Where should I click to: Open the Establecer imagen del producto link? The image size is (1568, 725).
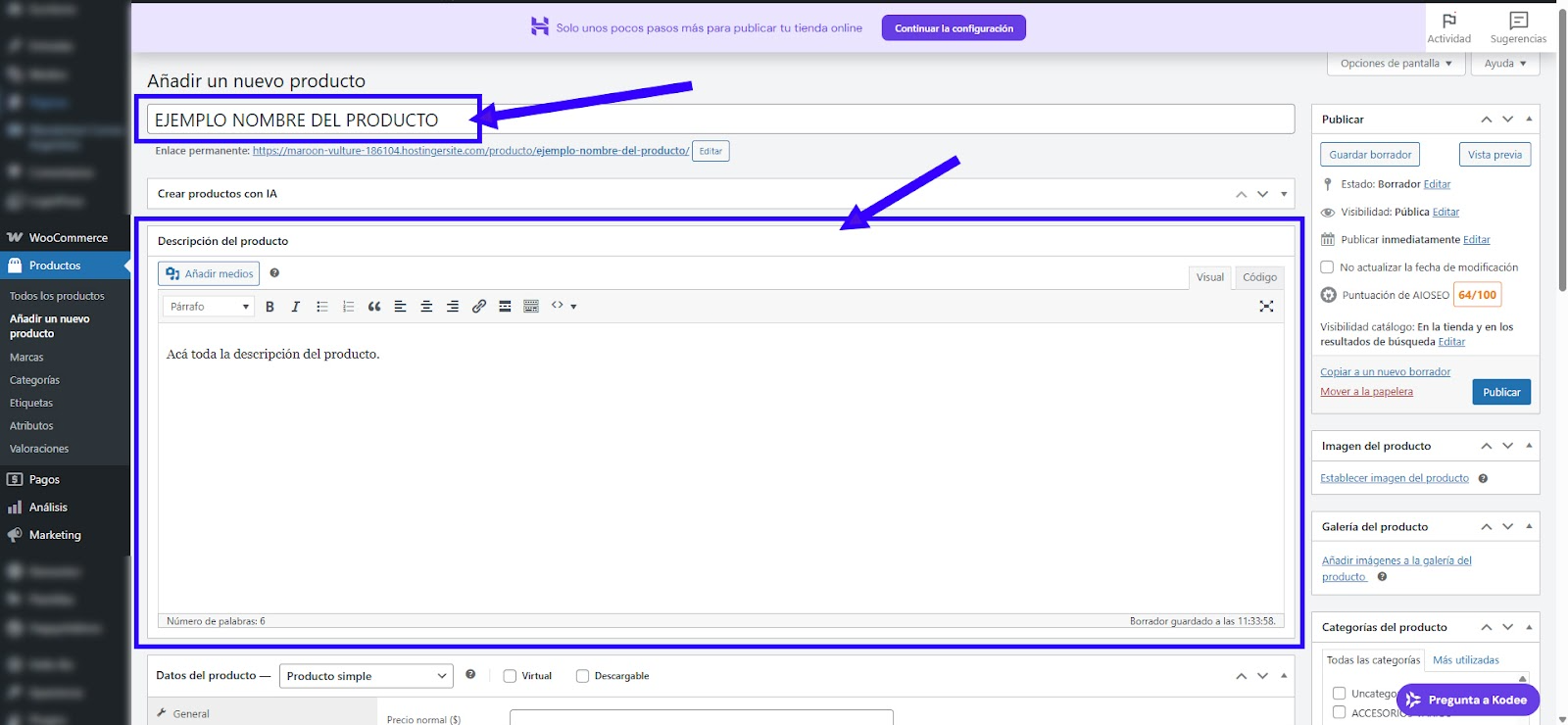pyautogui.click(x=1394, y=478)
